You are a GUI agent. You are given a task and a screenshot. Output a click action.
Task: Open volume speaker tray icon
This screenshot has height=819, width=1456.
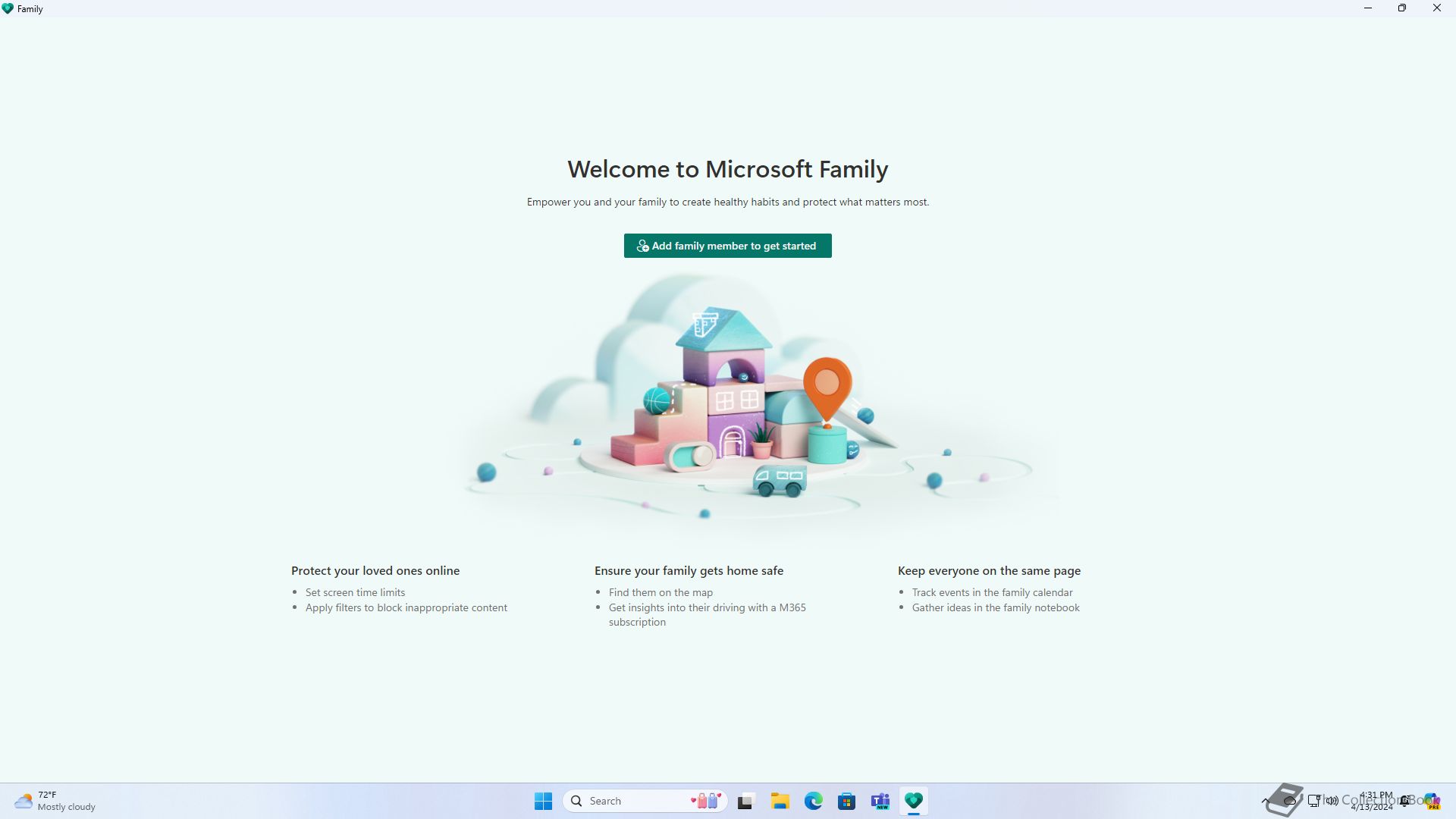[1332, 801]
